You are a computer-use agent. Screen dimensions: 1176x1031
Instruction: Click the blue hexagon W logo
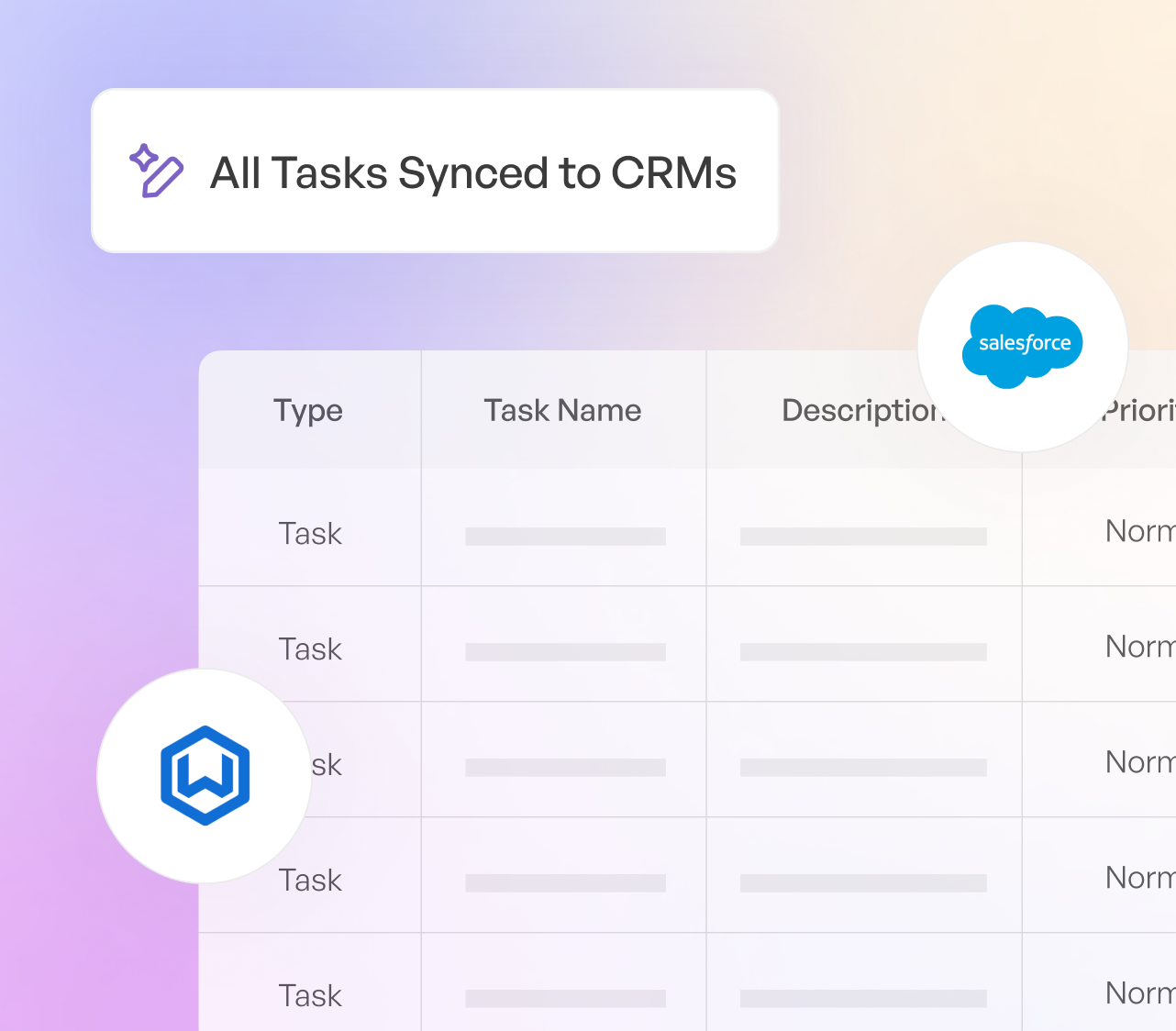pyautogui.click(x=205, y=776)
